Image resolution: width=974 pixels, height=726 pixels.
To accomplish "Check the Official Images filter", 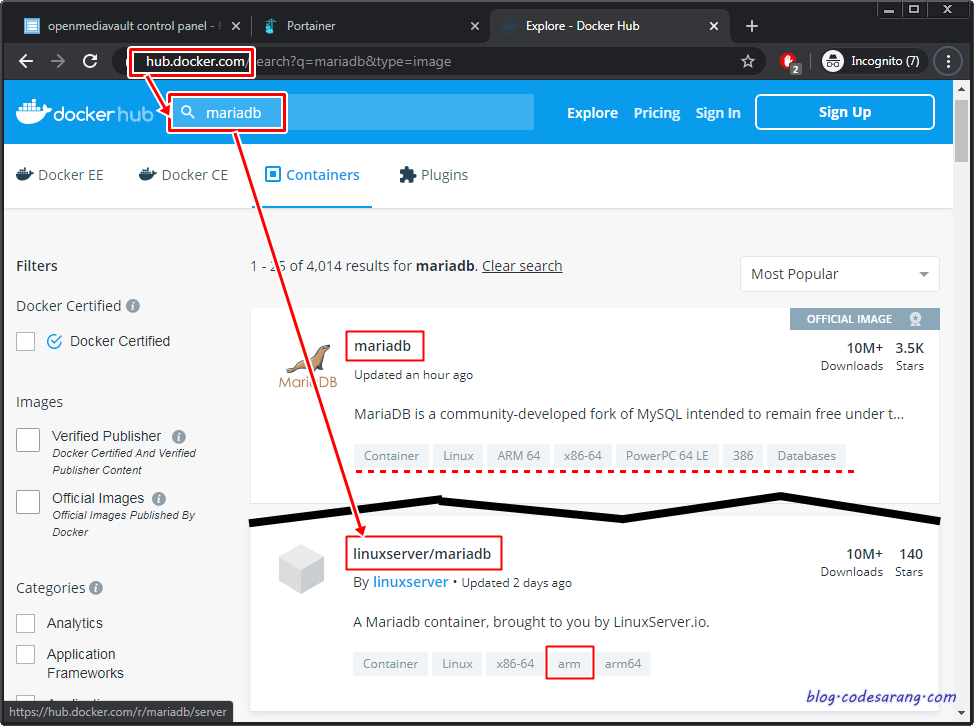I will pos(28,502).
